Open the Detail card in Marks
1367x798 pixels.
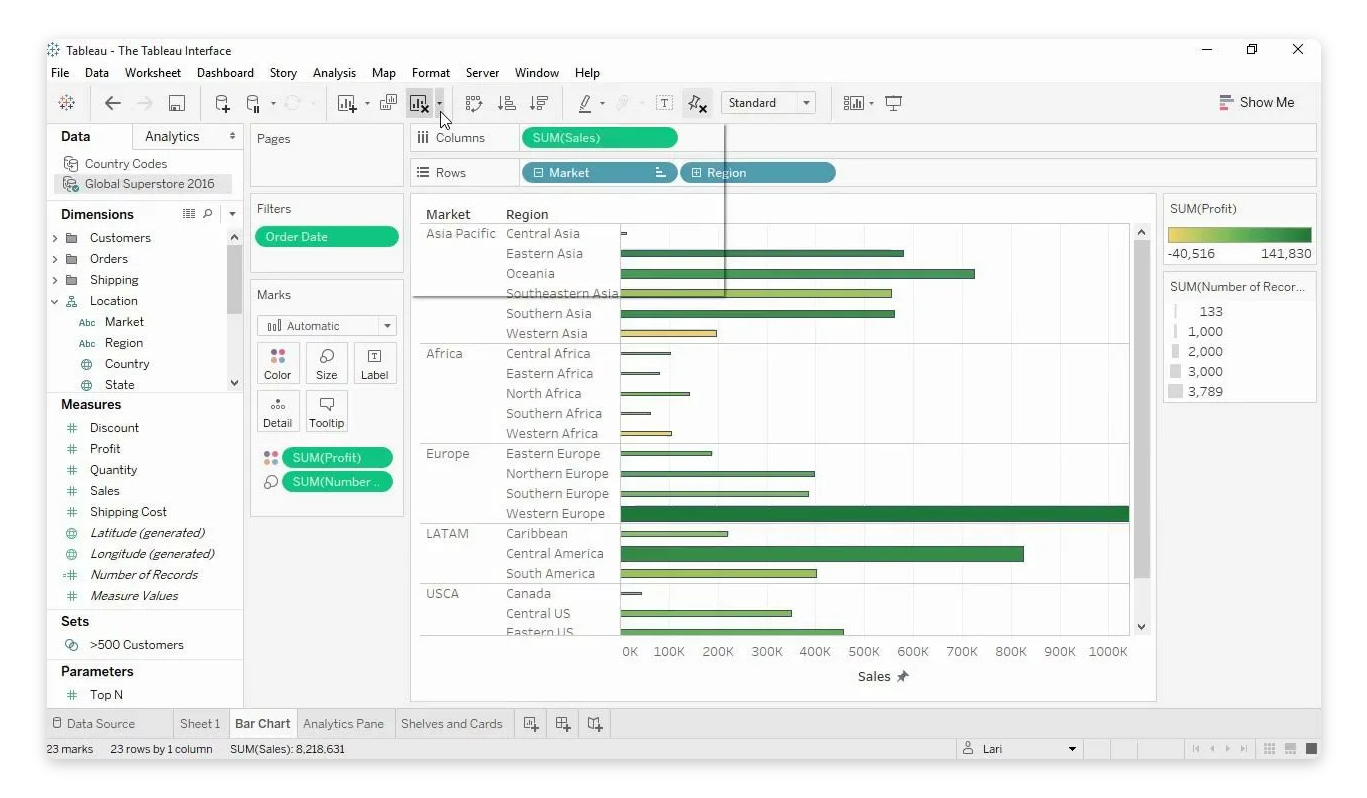point(278,411)
